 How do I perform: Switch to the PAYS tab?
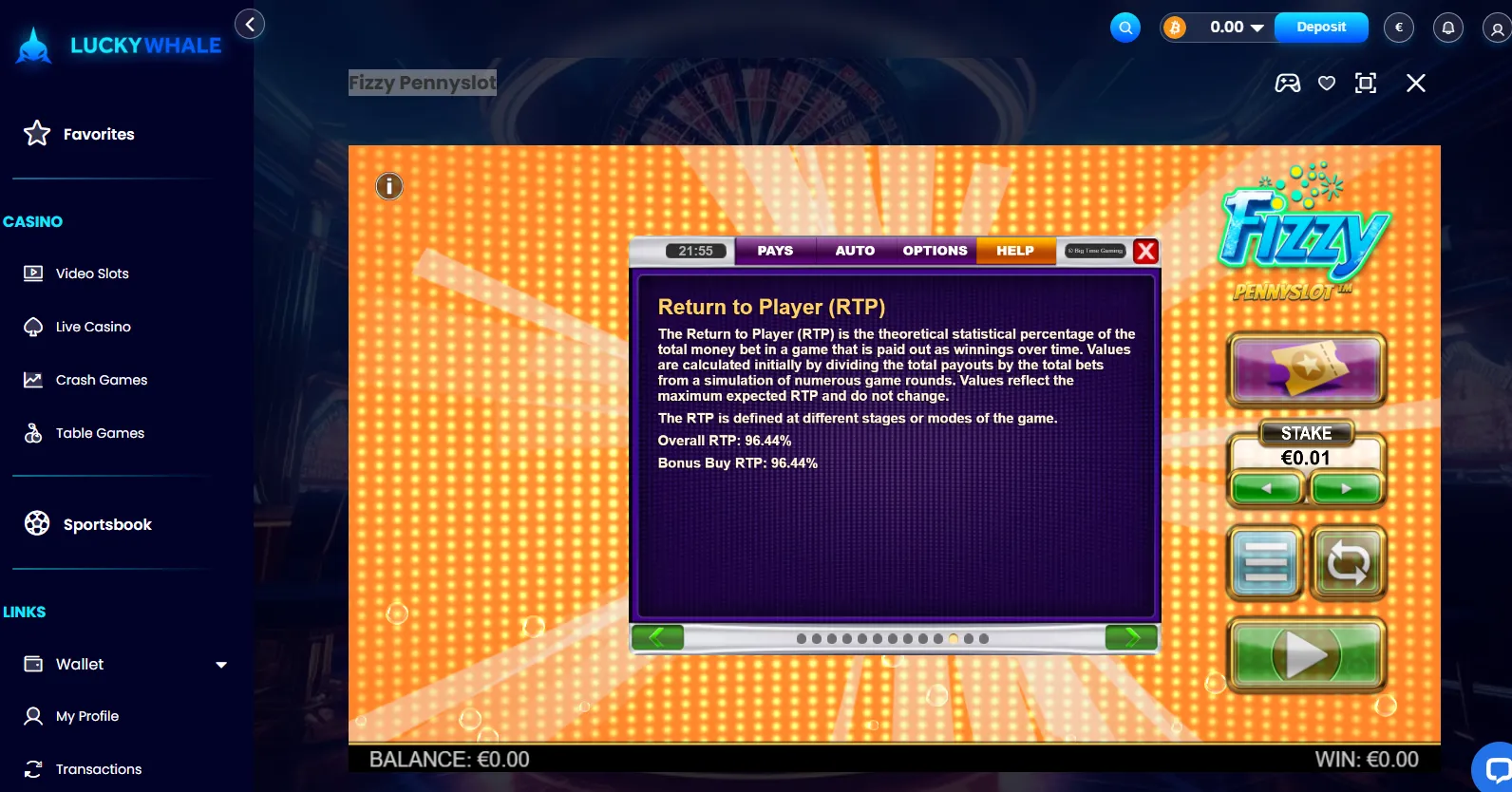[x=775, y=251]
